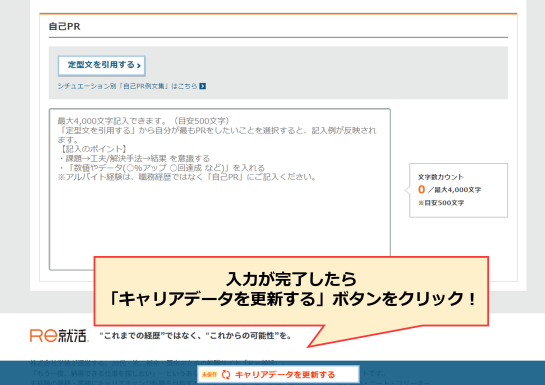Viewport: 545px width, 385px height.
Task: Click the "これまでの経歴"ではなく slogan text
Action: 195,336
